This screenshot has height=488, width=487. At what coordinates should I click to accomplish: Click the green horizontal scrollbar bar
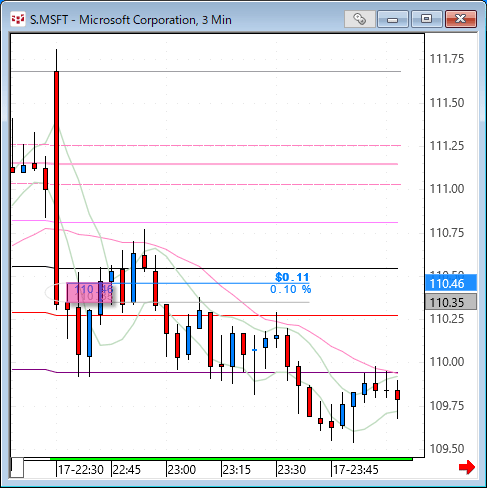(x=231, y=459)
